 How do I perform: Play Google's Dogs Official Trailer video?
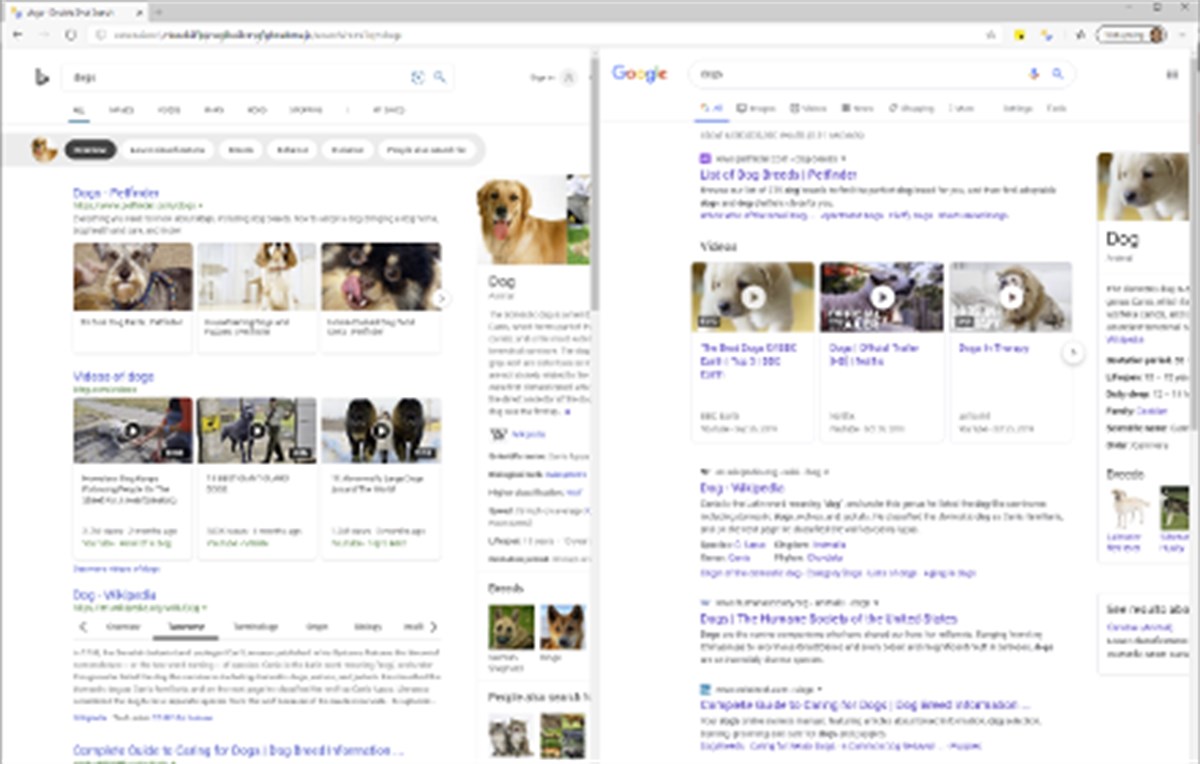pyautogui.click(x=882, y=297)
